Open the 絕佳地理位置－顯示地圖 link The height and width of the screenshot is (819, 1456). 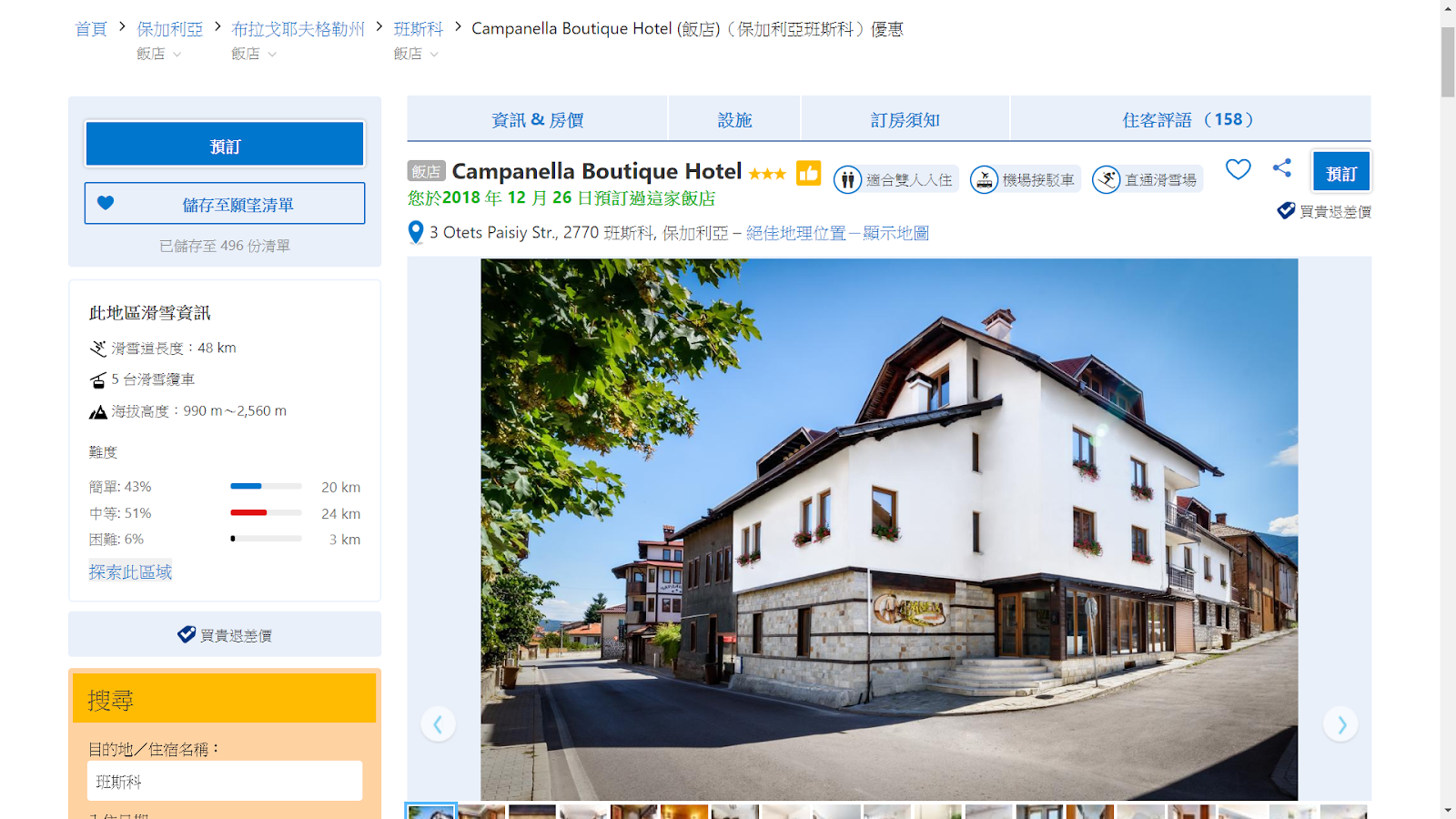click(837, 233)
